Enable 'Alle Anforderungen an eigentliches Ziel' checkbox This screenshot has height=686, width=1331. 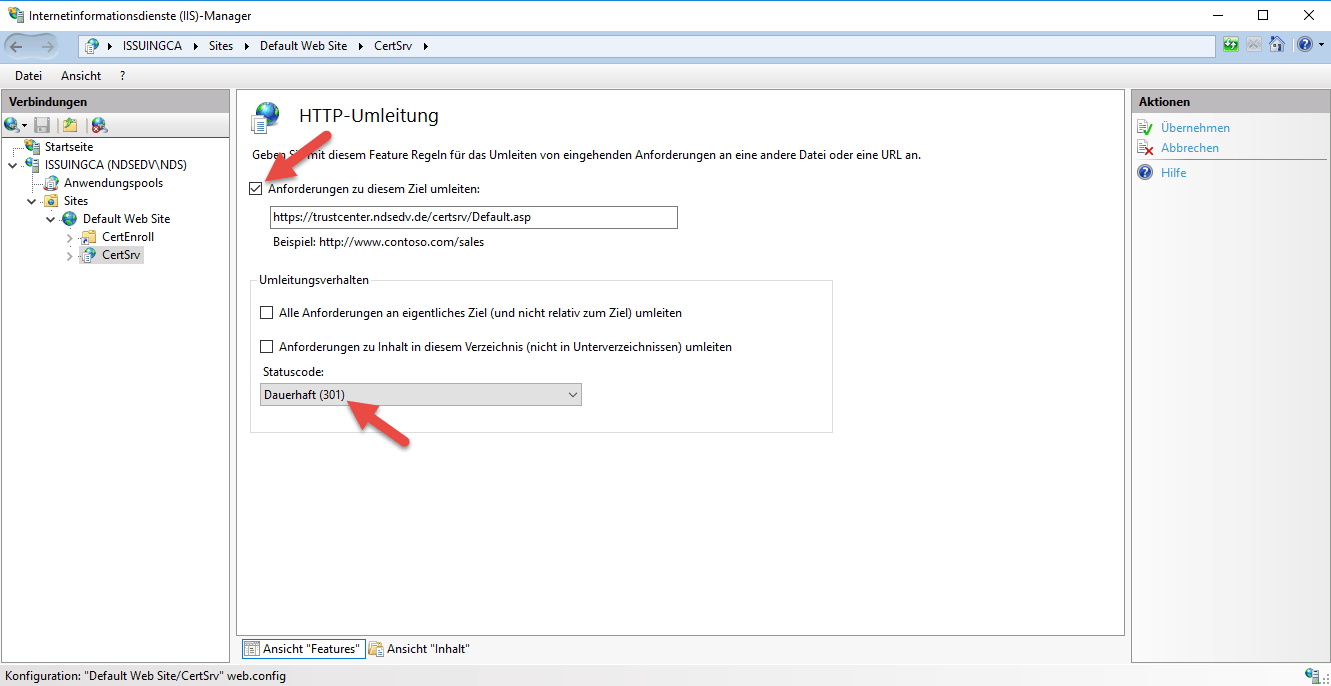[x=266, y=313]
